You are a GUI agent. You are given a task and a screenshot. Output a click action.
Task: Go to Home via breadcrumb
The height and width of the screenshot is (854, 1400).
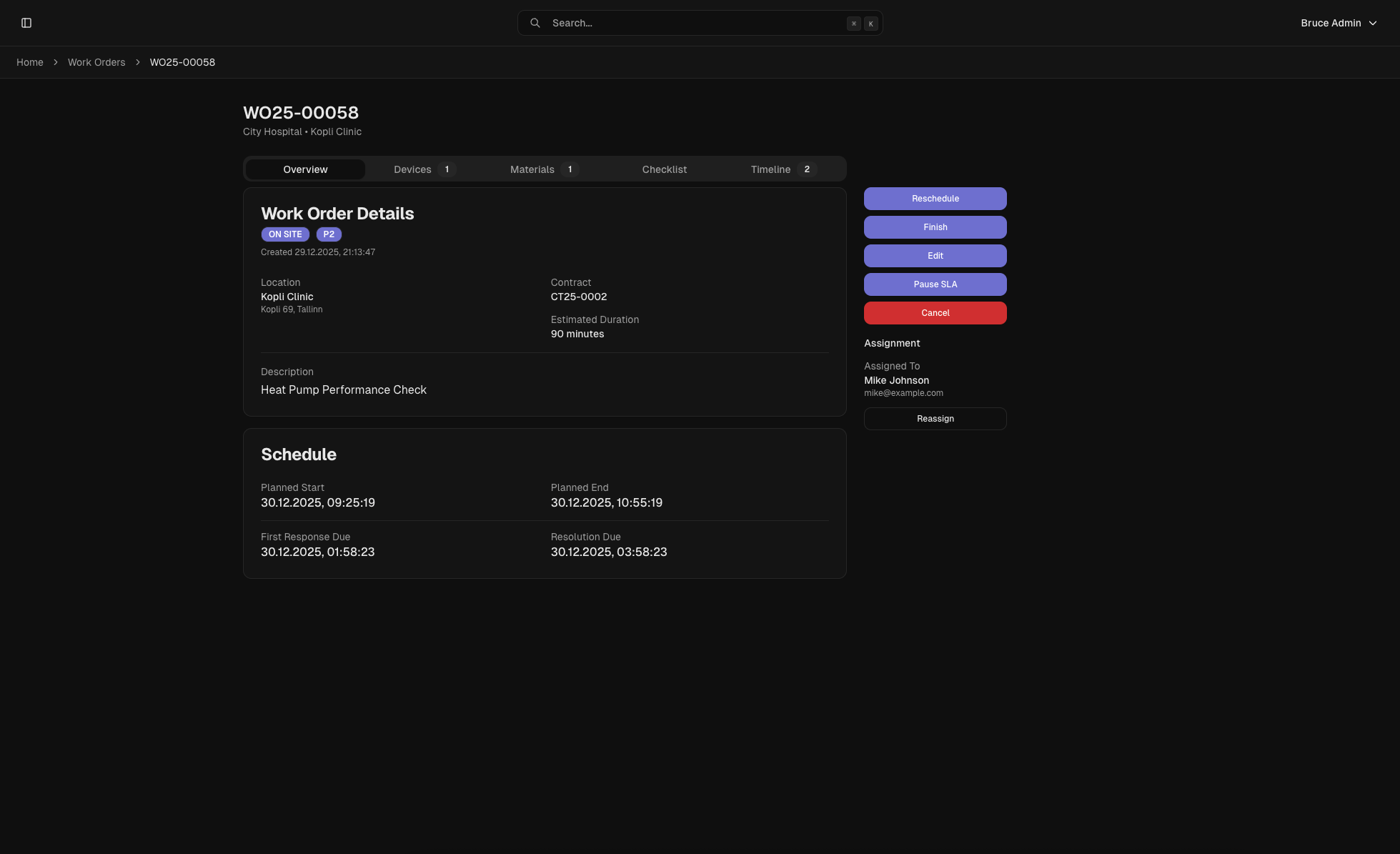tap(29, 62)
